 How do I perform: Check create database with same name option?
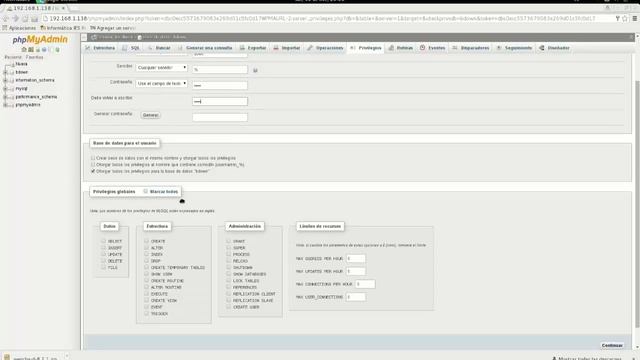93,158
